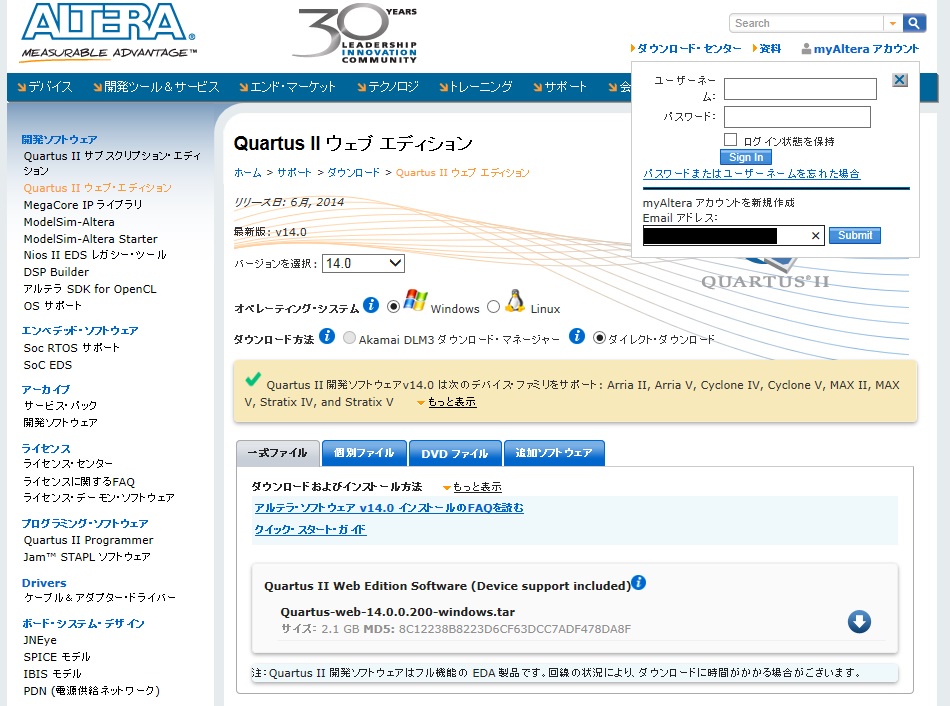The width and height of the screenshot is (950, 706).
Task: Click info icon beside Web Edition Software
Action: pyautogui.click(x=639, y=583)
